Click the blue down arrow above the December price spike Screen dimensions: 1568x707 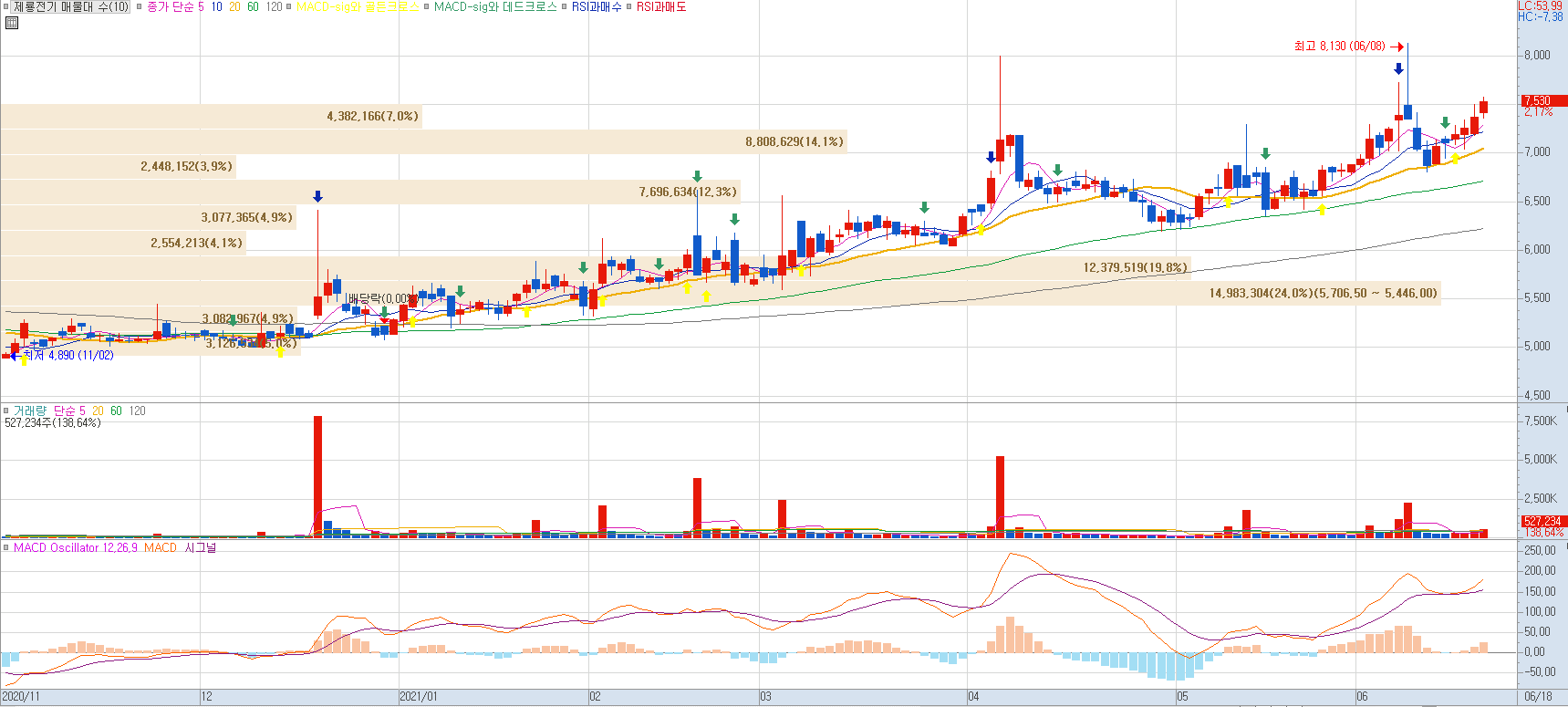coord(317,196)
